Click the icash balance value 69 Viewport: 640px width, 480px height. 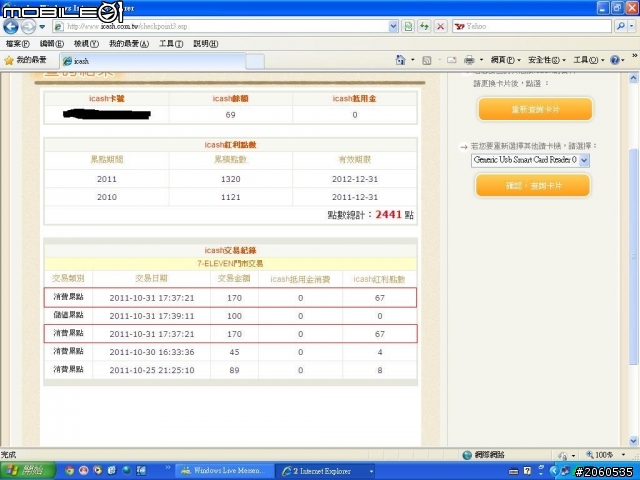click(x=231, y=115)
